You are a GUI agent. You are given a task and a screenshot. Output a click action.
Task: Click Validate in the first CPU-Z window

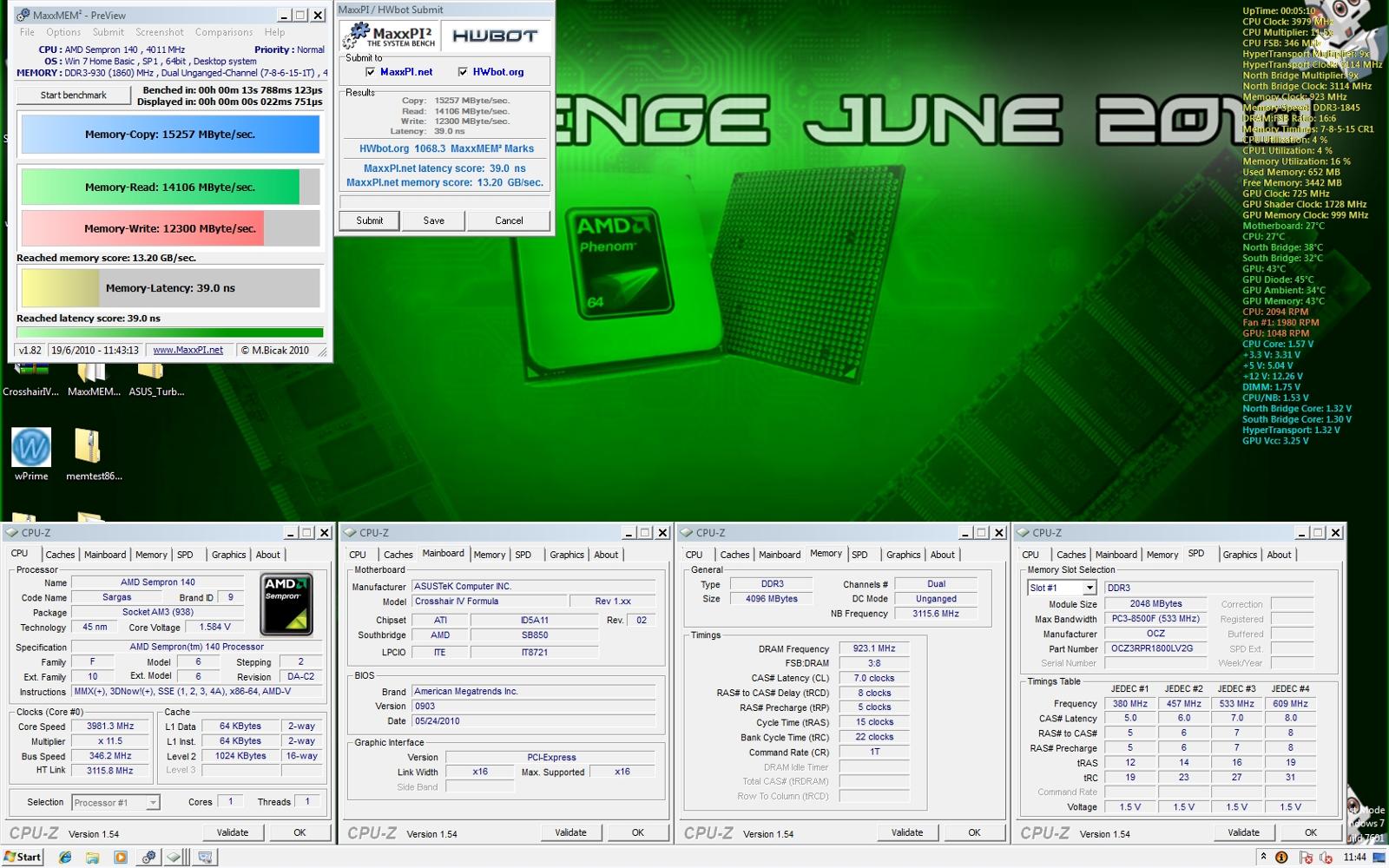tap(232, 832)
